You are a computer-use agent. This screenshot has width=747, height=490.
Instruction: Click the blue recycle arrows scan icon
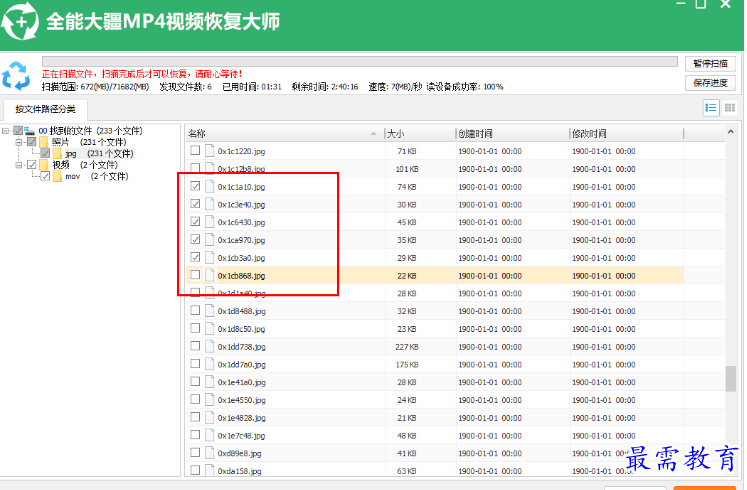(x=16, y=76)
